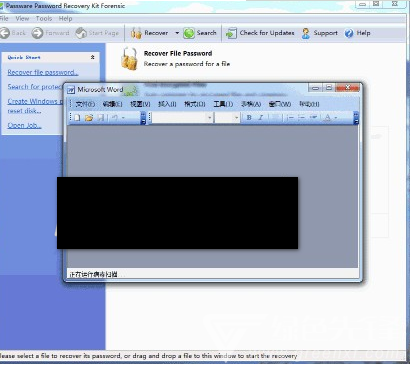410x367 pixels.
Task: Open the View menu in Passware
Action: [22, 19]
